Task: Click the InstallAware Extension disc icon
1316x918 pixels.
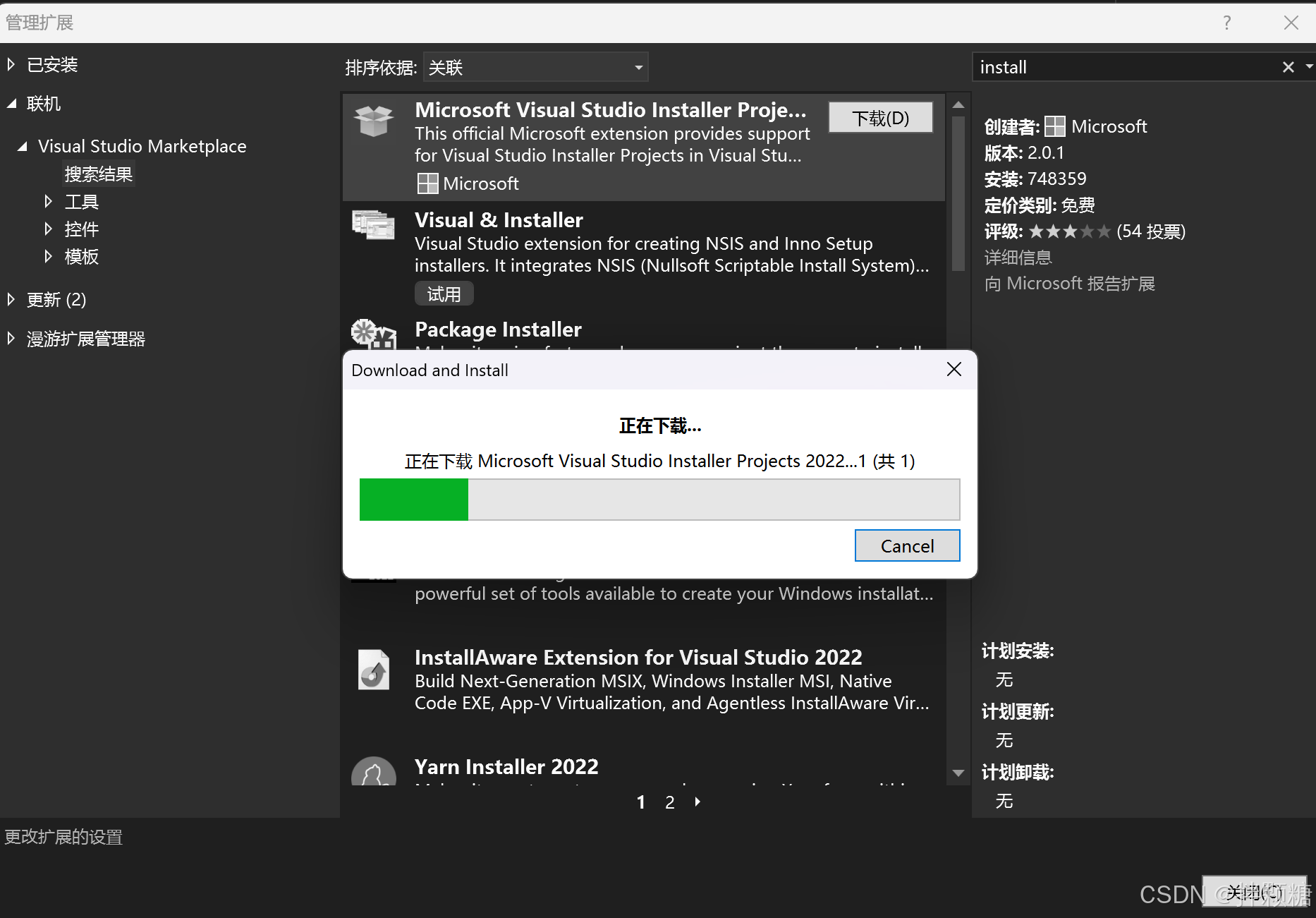Action: (373, 670)
